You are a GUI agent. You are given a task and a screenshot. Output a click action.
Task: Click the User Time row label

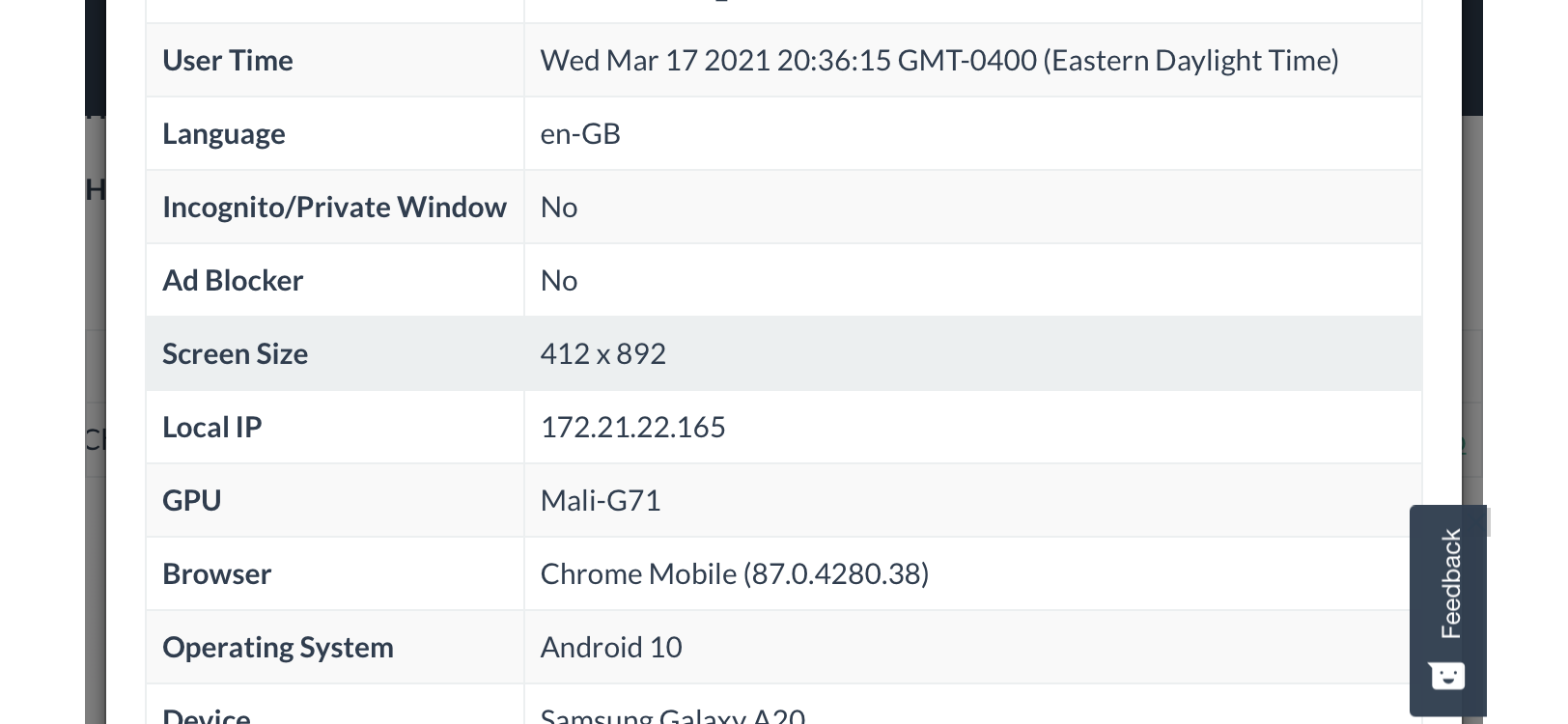(228, 61)
